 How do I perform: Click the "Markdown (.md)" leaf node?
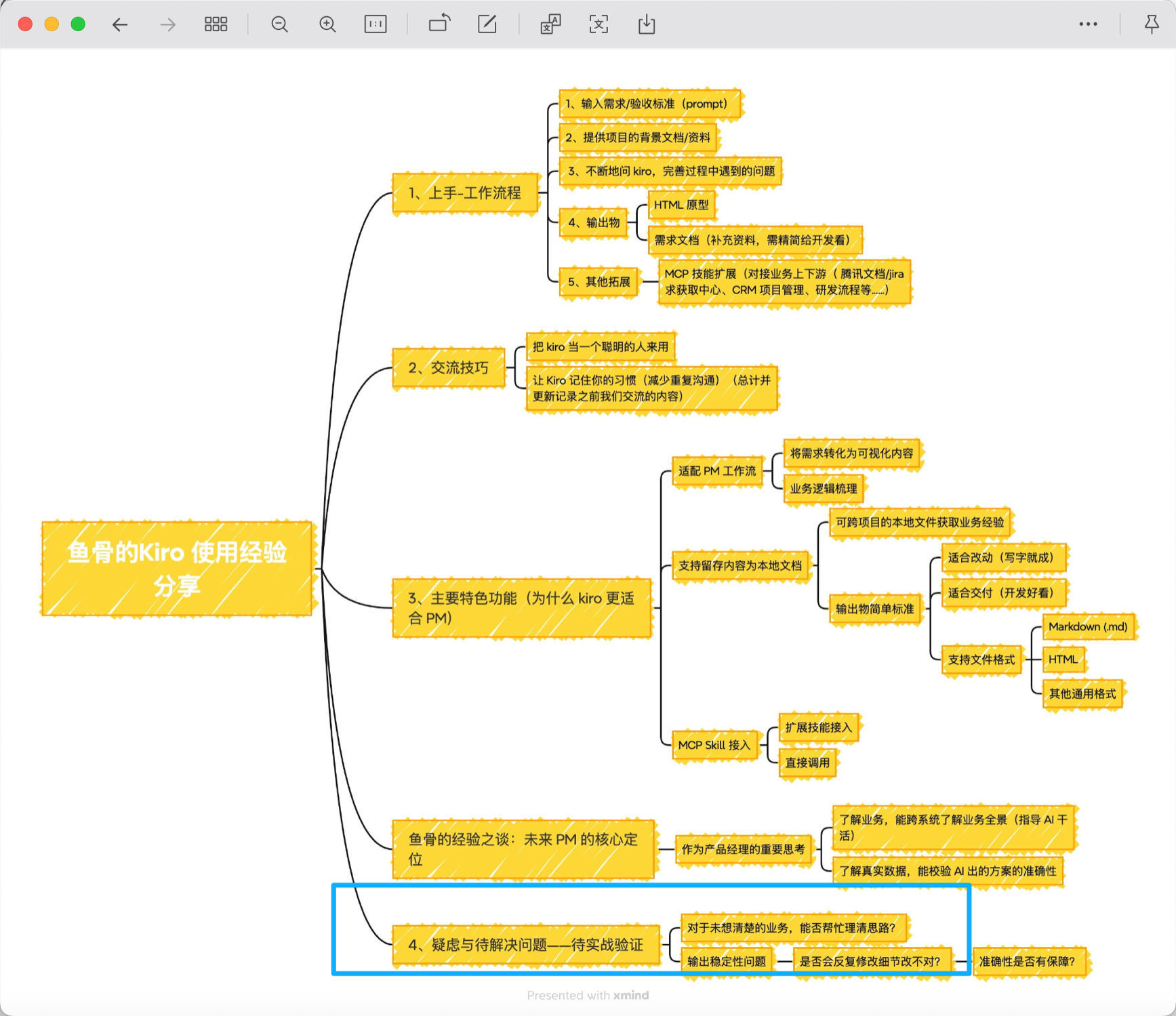(x=1087, y=627)
